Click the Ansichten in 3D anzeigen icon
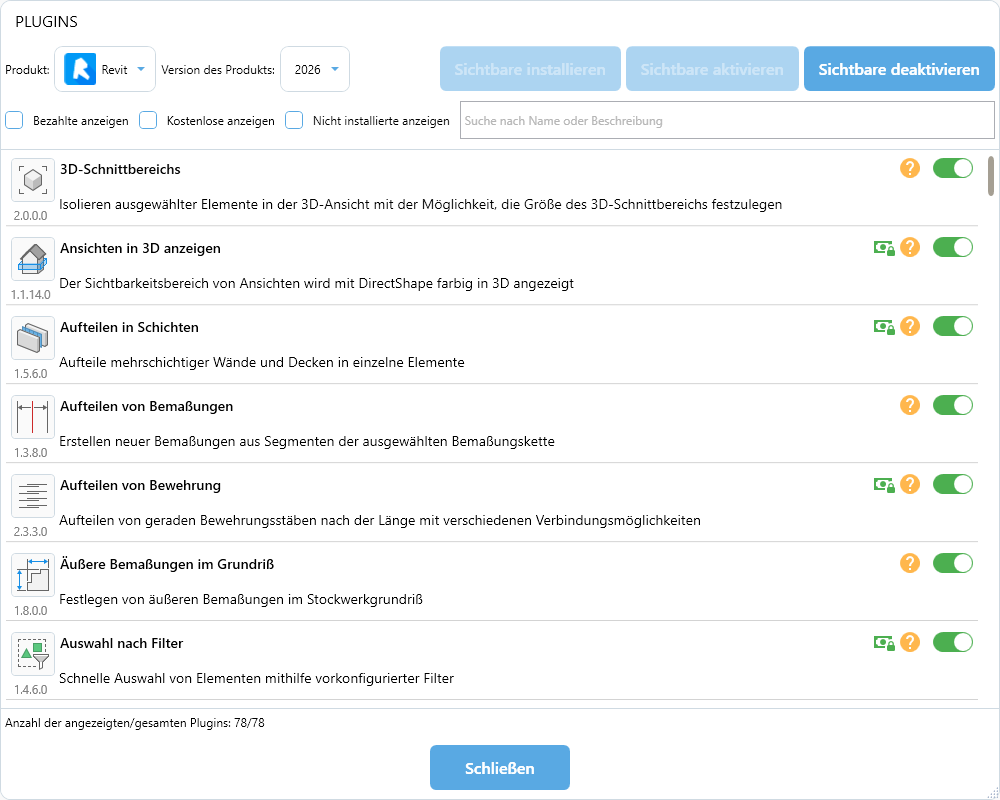Viewport: 1000px width, 800px height. click(x=33, y=259)
